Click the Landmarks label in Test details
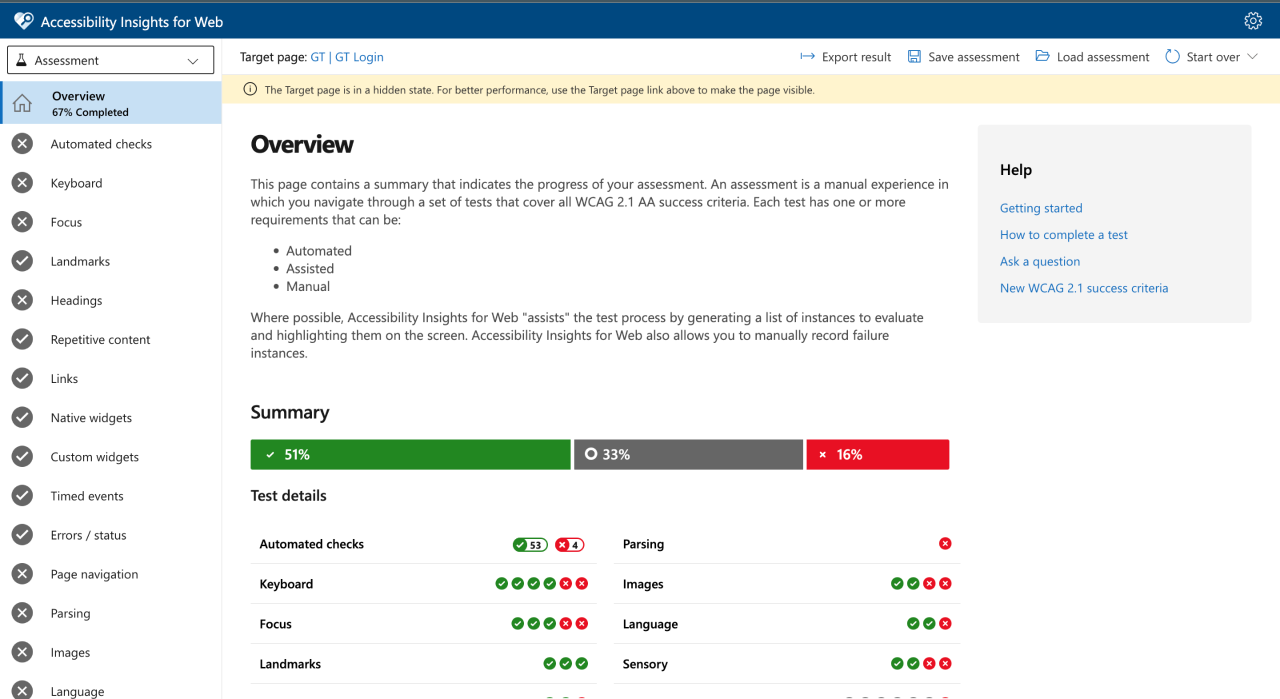Viewport: 1280px width, 699px height. pyautogui.click(x=290, y=664)
